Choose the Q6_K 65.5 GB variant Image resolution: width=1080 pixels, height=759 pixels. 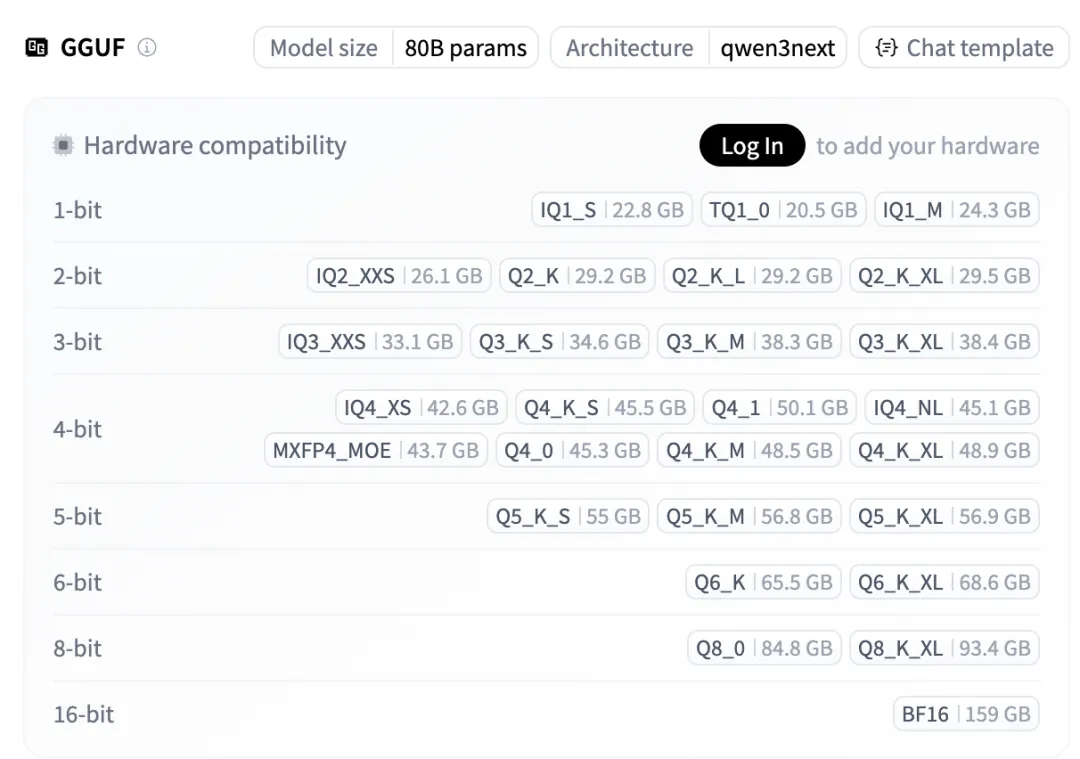[763, 583]
